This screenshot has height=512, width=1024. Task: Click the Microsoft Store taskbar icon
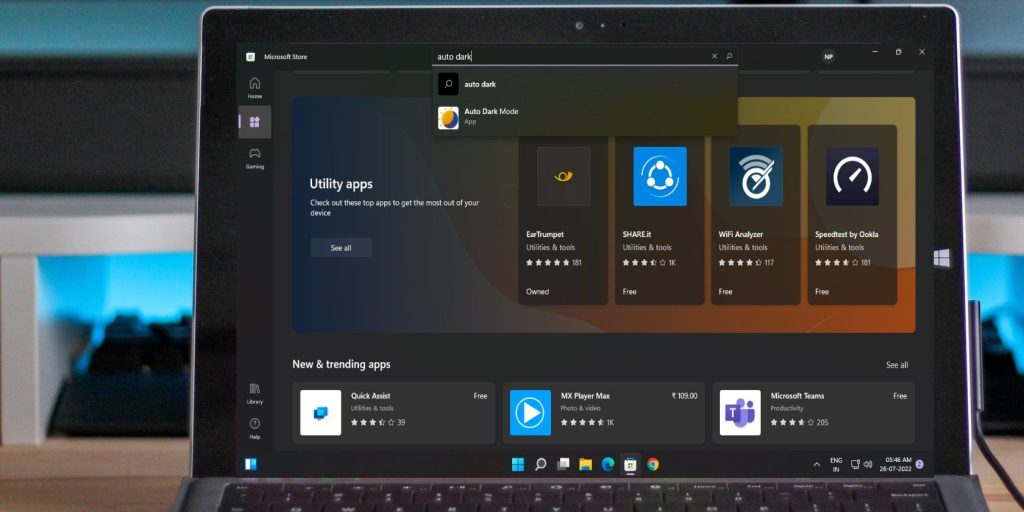click(x=630, y=464)
